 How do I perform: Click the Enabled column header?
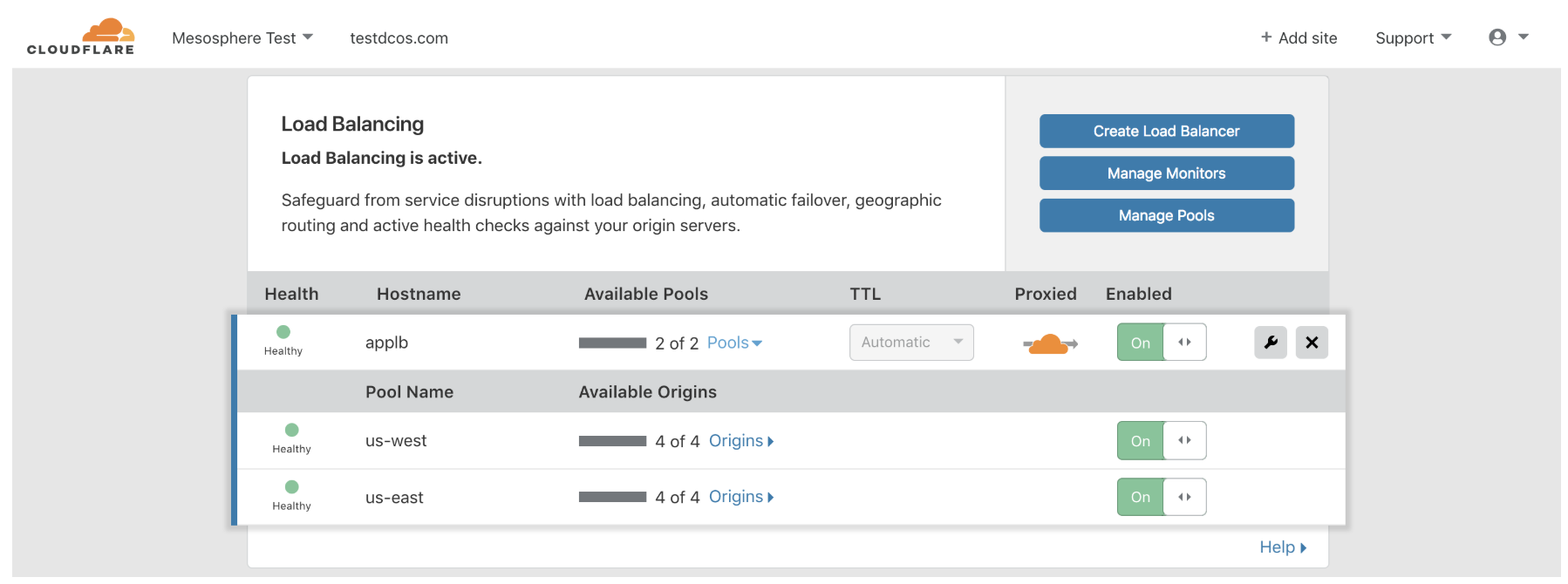pyautogui.click(x=1139, y=294)
